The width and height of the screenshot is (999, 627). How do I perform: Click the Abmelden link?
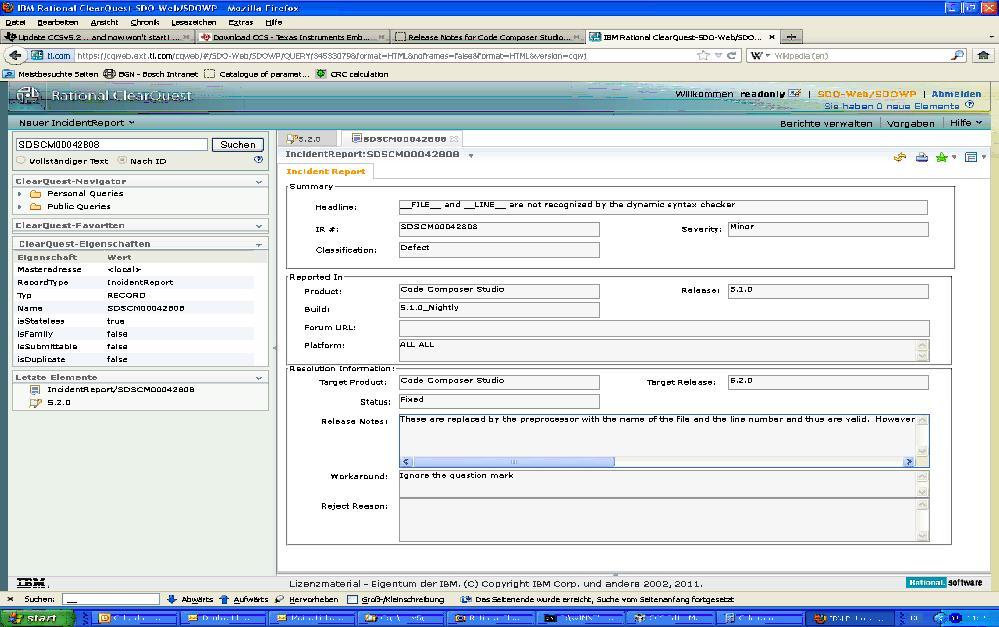click(956, 94)
